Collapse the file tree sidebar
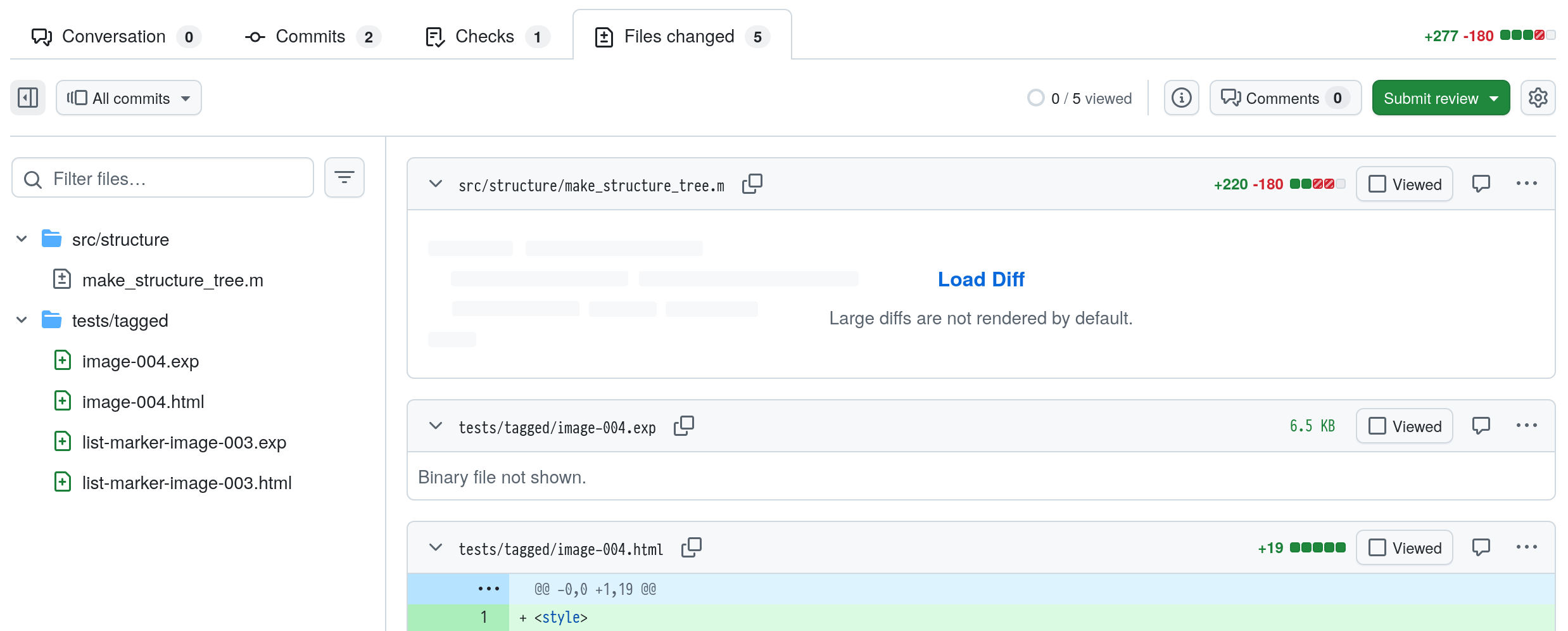Image resolution: width=1568 pixels, height=631 pixels. (x=27, y=98)
